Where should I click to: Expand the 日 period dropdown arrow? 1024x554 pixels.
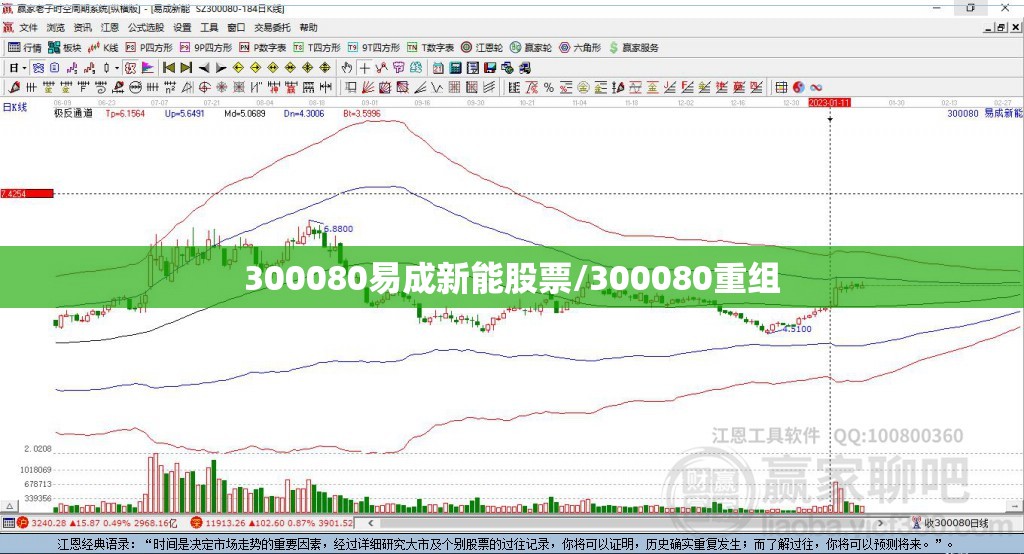click(x=24, y=68)
